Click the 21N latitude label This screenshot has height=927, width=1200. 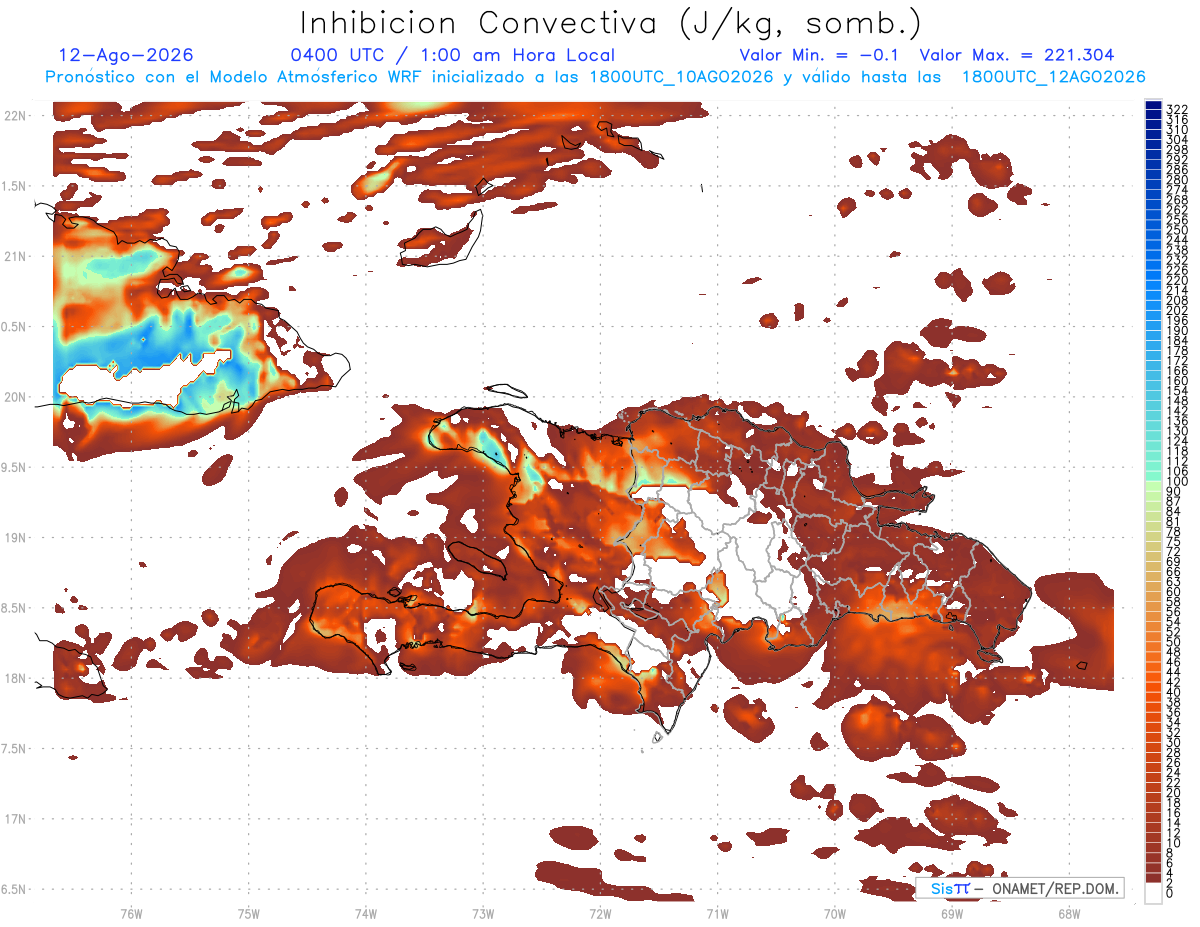tap(14, 256)
